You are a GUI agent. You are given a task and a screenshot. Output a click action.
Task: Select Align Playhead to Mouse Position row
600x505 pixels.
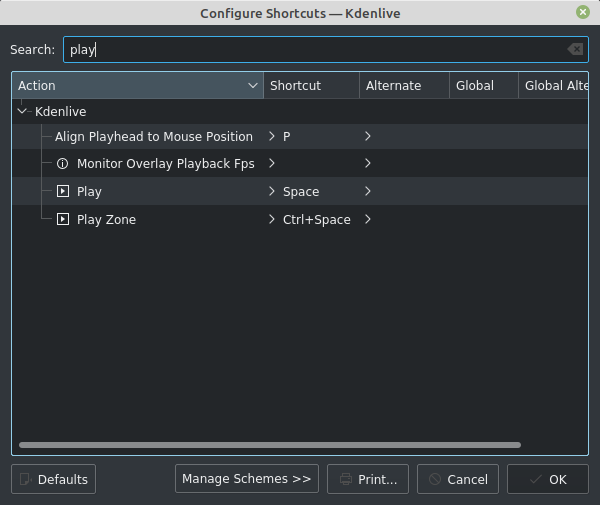(300, 136)
